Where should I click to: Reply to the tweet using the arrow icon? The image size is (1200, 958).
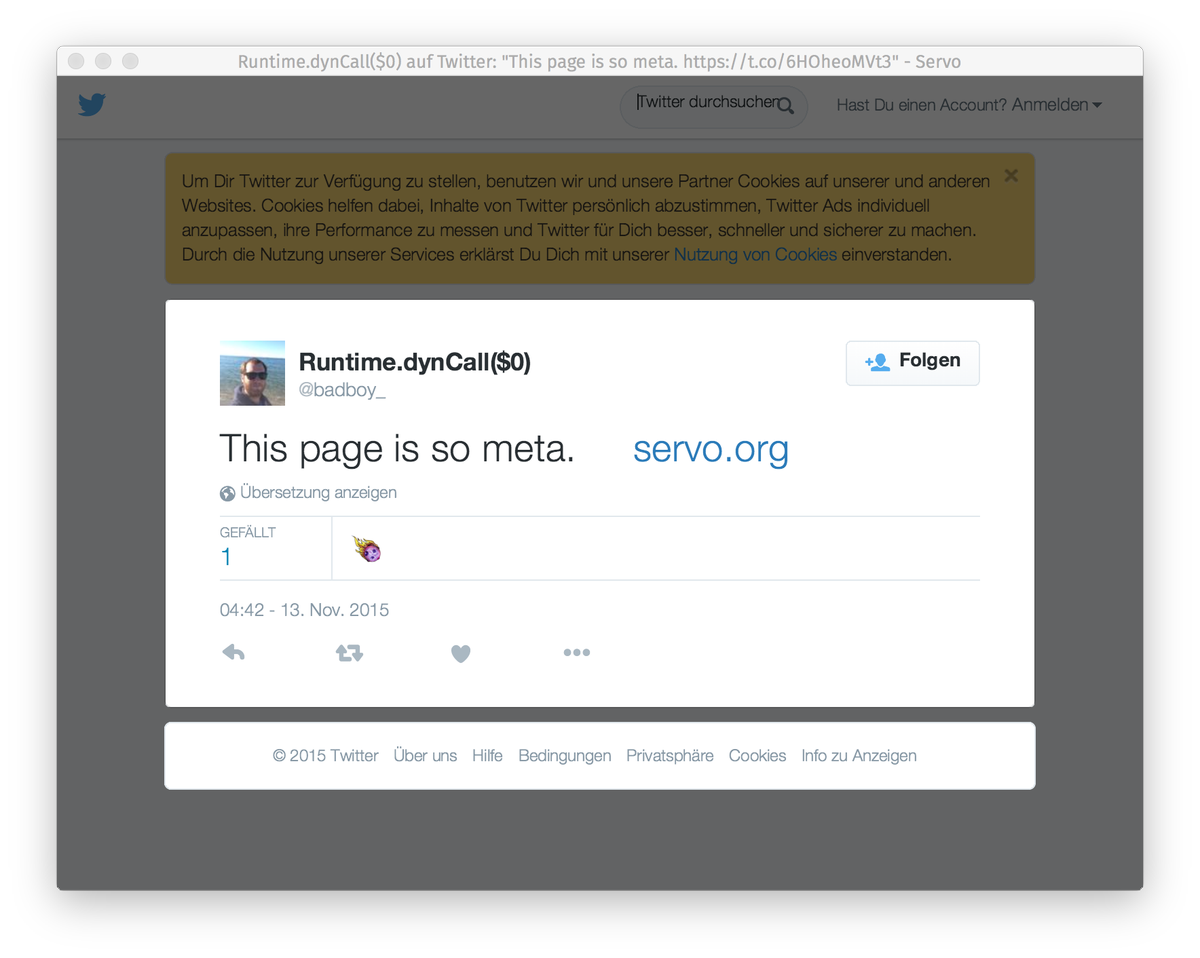(x=233, y=653)
